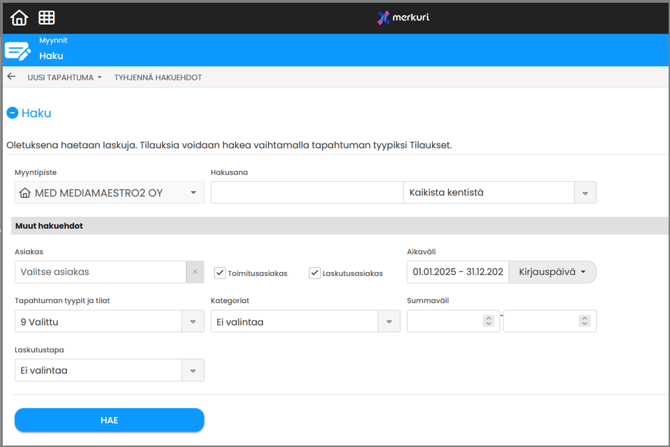Open the apps grid menu icon
The image size is (670, 447).
[47, 17]
